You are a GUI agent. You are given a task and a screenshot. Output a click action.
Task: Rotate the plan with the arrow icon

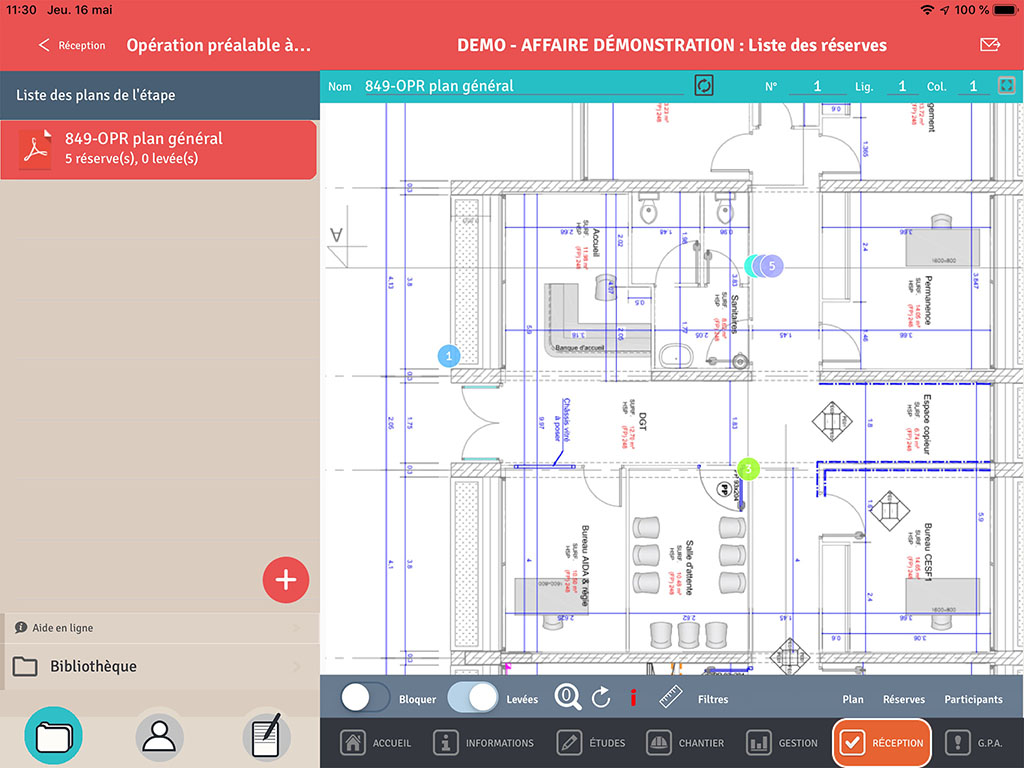(x=601, y=697)
